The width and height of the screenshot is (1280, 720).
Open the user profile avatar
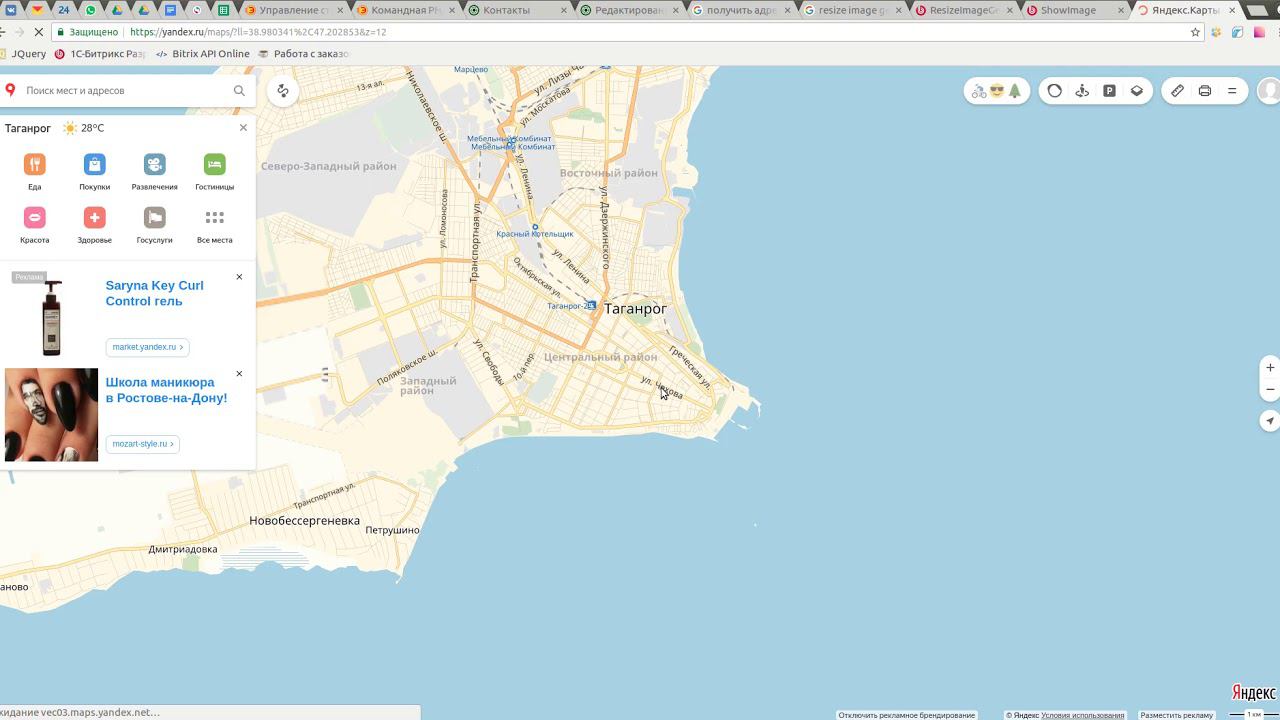(x=1270, y=91)
